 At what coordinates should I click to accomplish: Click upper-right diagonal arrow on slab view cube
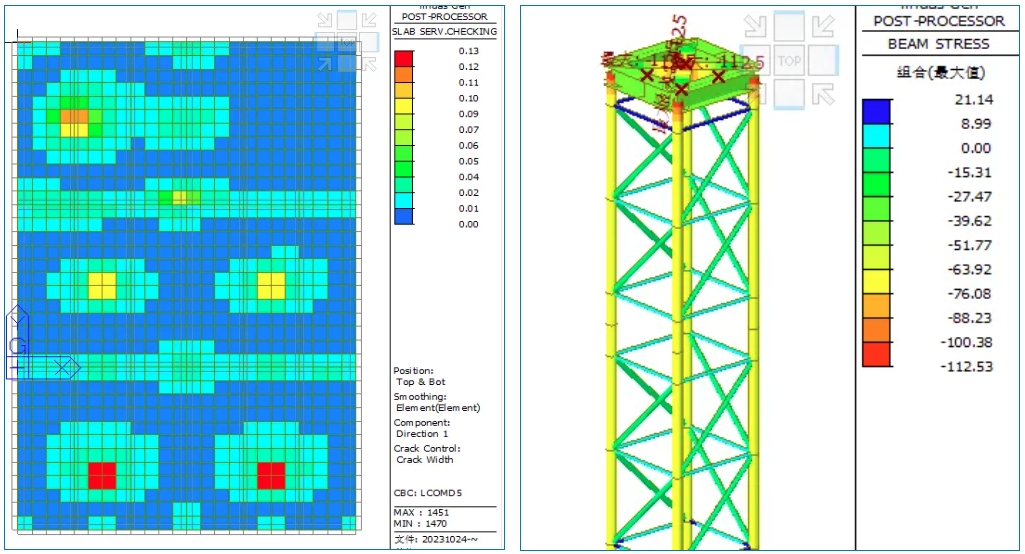(369, 21)
